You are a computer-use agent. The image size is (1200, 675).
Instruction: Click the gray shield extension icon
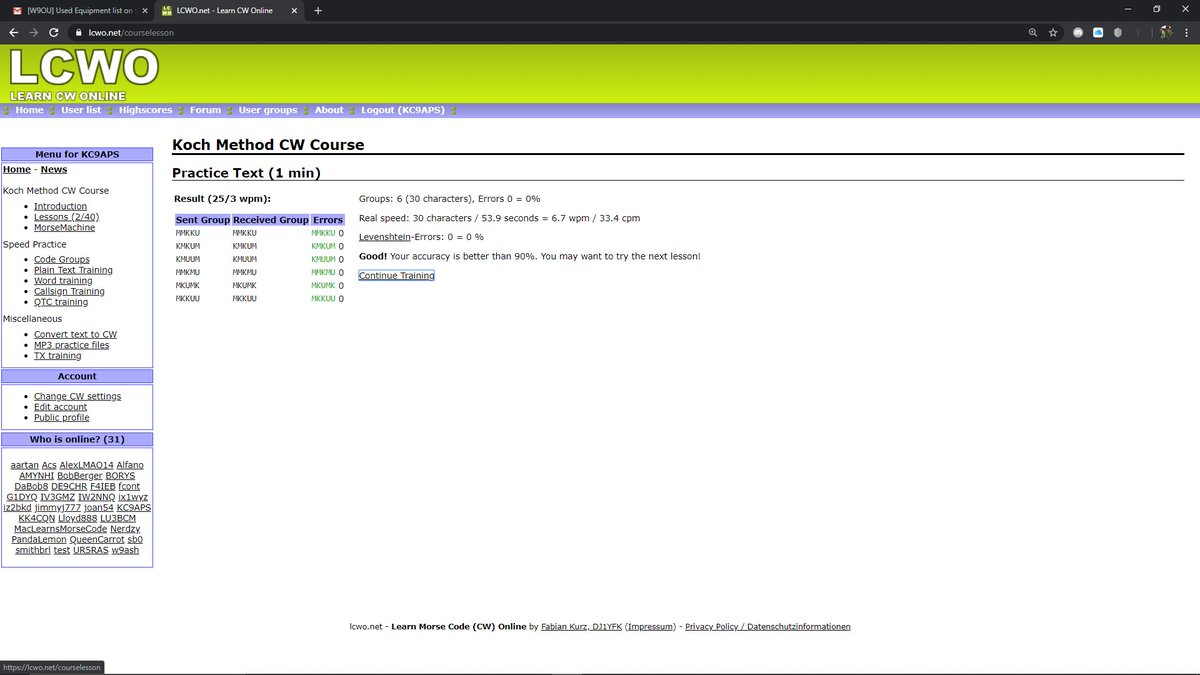click(x=1116, y=32)
